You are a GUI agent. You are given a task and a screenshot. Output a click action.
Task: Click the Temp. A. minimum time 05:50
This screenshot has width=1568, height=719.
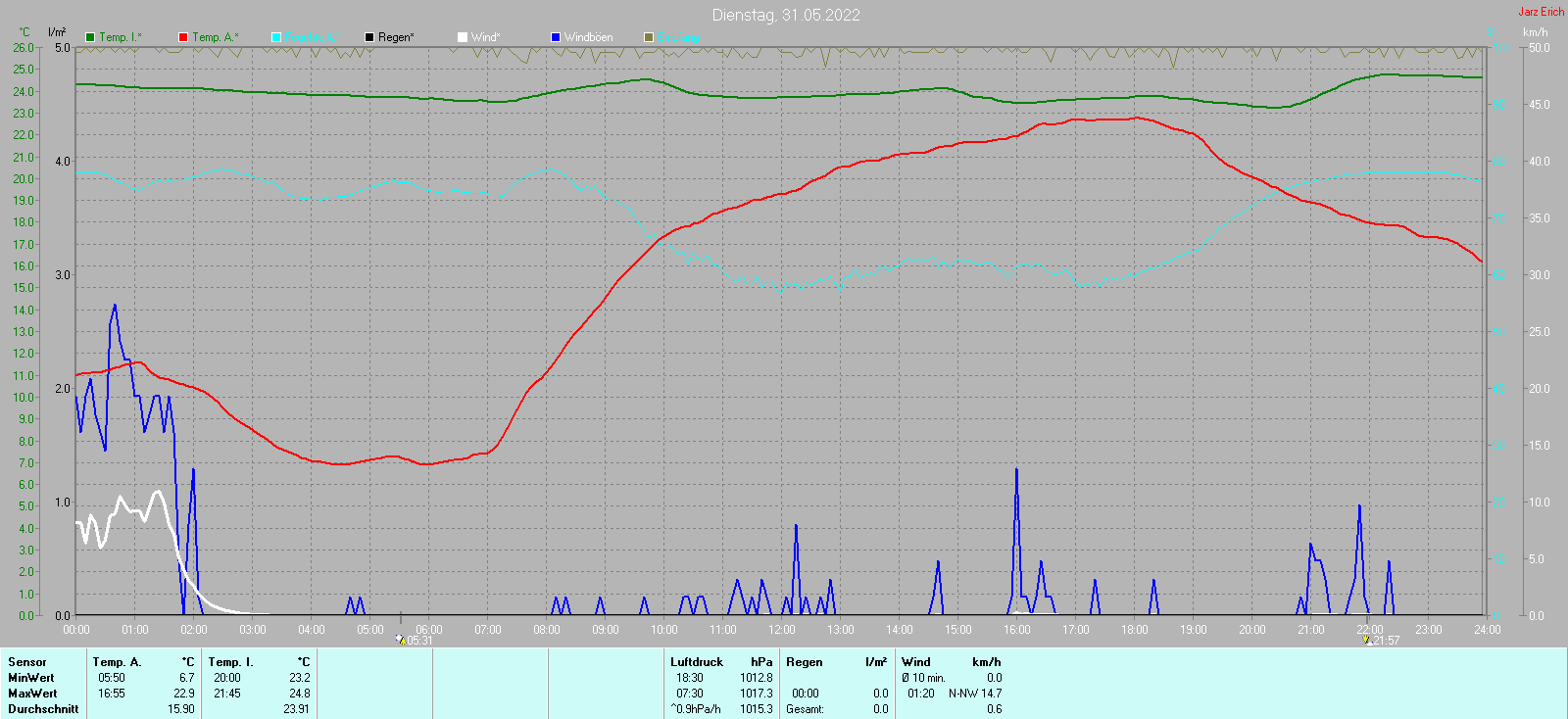point(112,678)
